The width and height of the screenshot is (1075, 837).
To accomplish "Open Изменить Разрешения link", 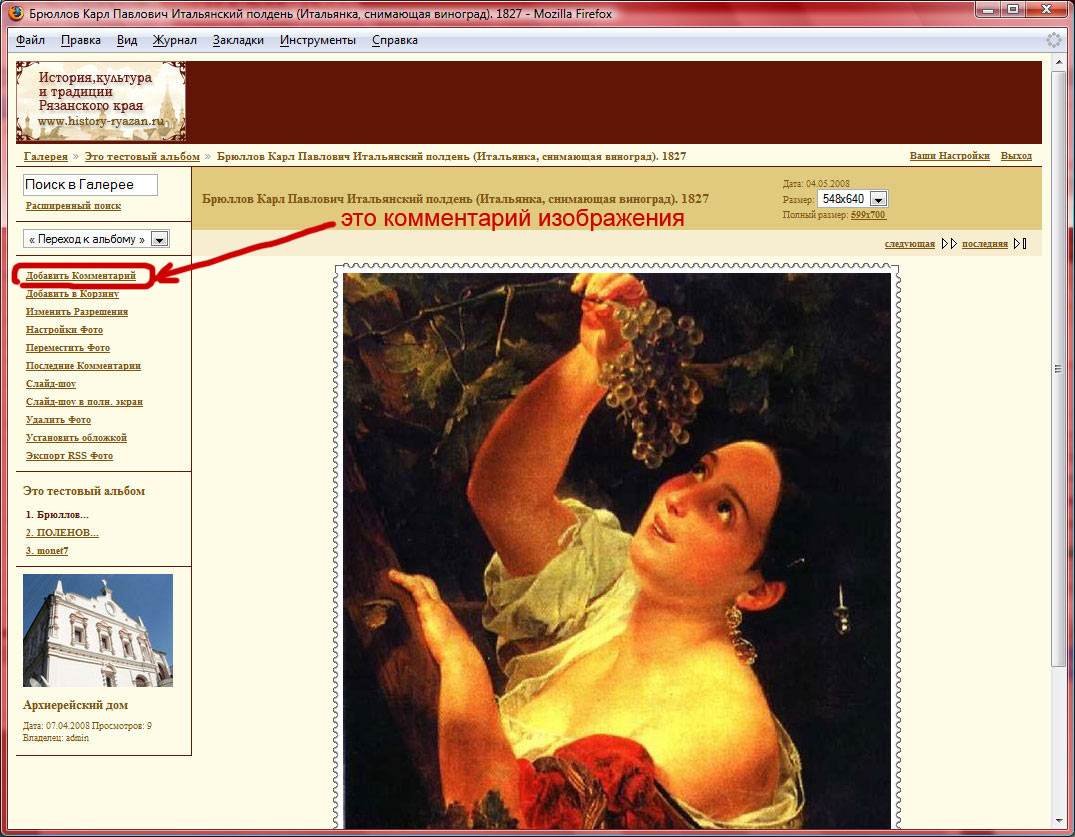I will (x=77, y=311).
